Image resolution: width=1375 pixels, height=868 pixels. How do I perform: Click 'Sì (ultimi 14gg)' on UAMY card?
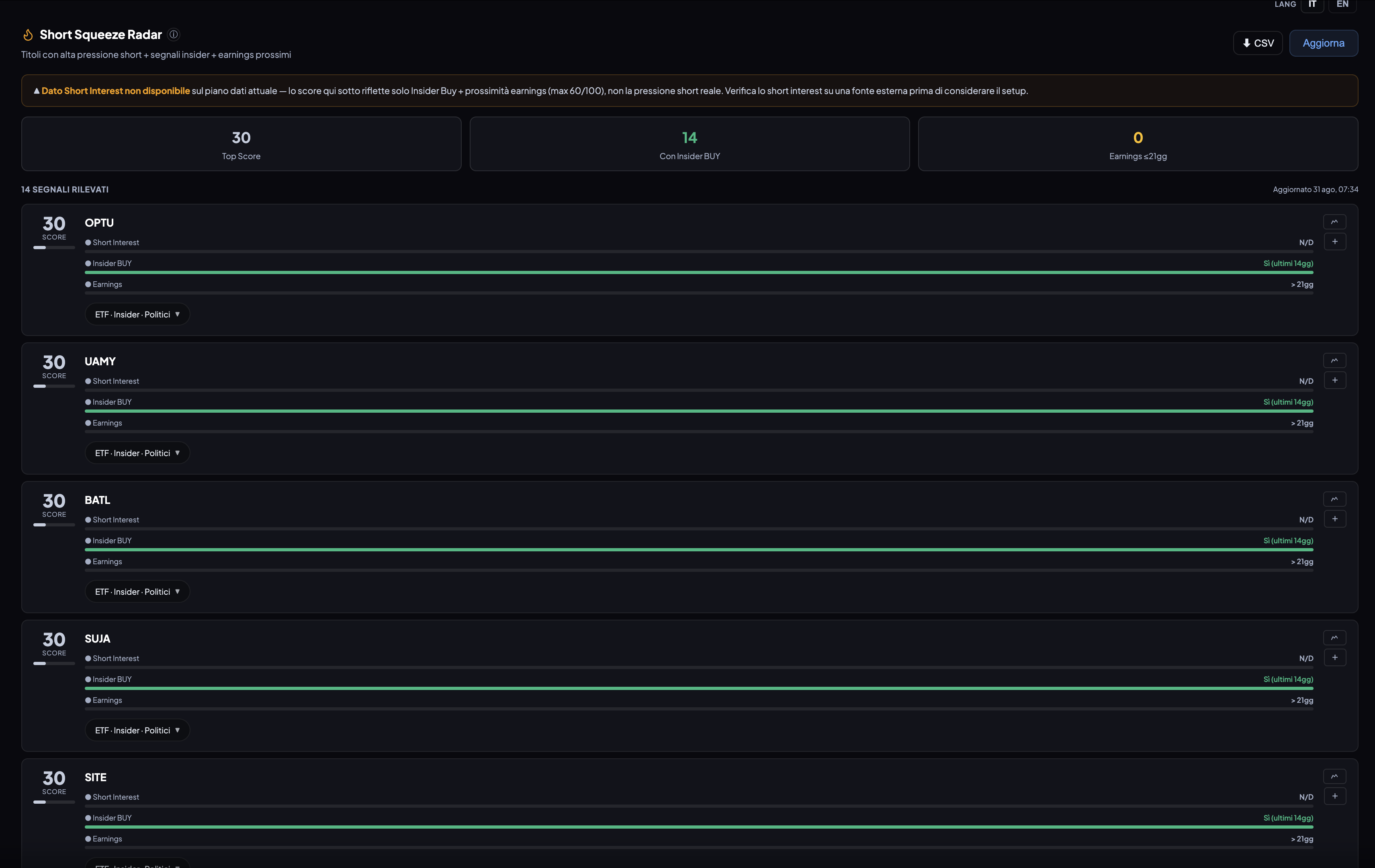point(1288,402)
